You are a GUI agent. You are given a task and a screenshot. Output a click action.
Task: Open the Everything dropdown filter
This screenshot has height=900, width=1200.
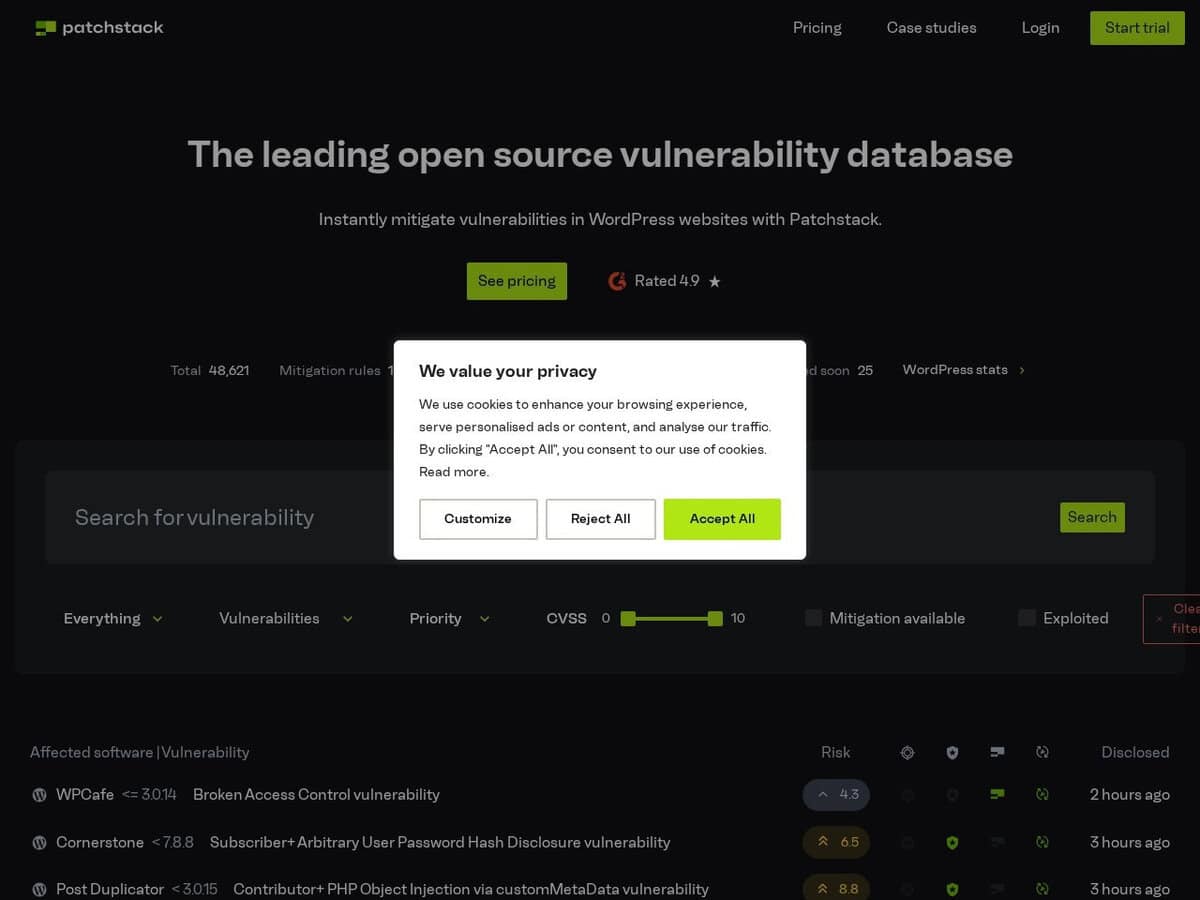click(113, 619)
